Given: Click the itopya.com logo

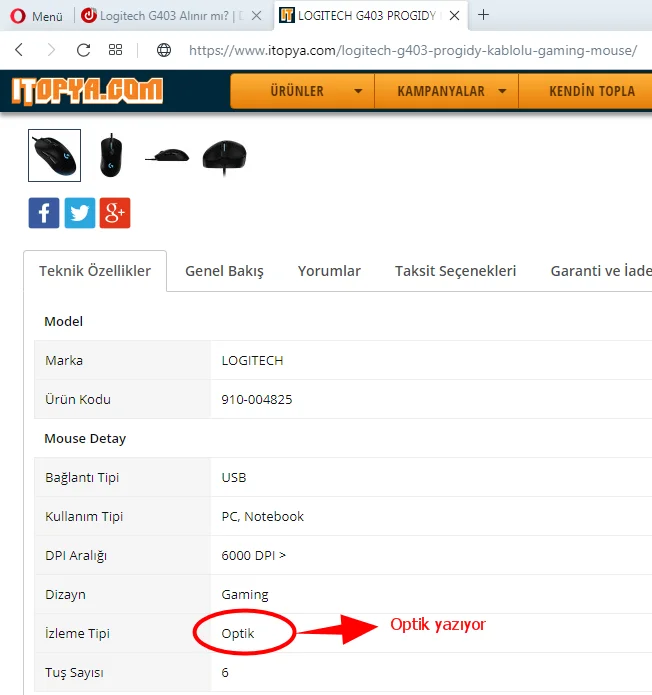Looking at the screenshot, I should pos(87,91).
